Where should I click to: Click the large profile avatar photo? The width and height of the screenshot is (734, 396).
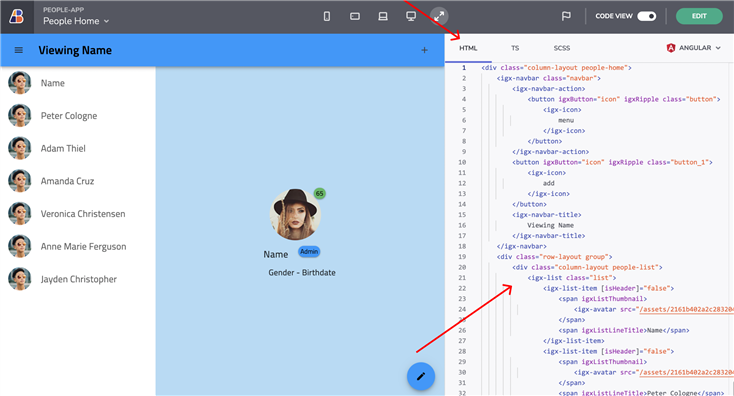(x=295, y=214)
